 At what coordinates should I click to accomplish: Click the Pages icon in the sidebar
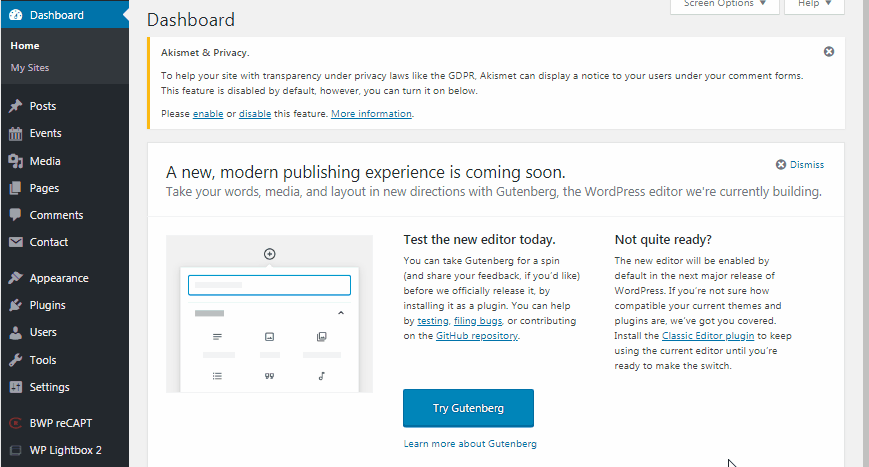[x=16, y=188]
